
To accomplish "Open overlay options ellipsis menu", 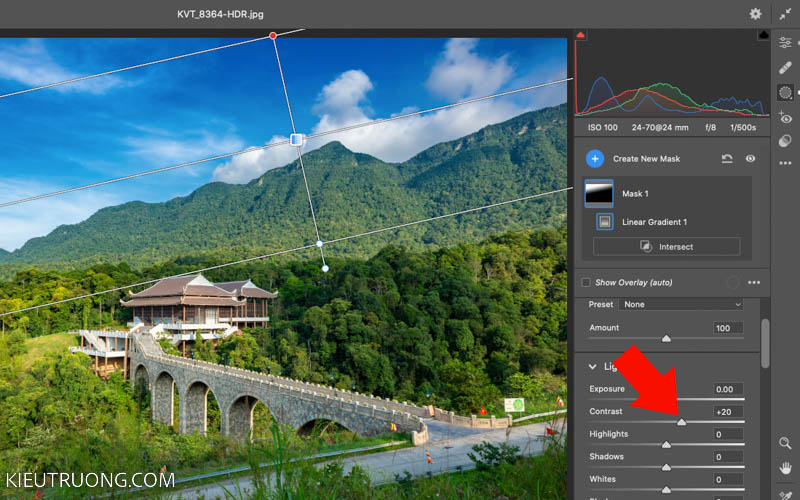I will coord(754,282).
